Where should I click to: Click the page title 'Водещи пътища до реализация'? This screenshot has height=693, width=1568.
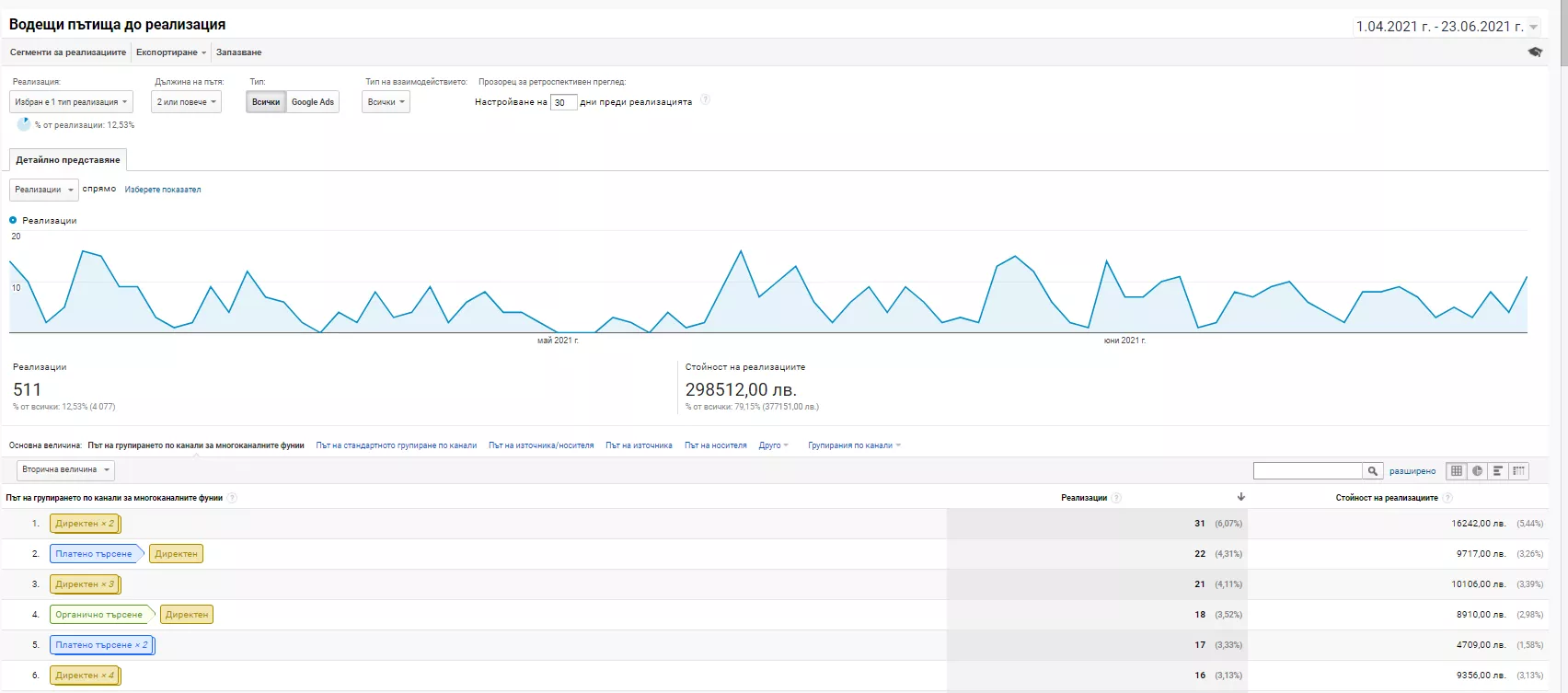(x=117, y=25)
